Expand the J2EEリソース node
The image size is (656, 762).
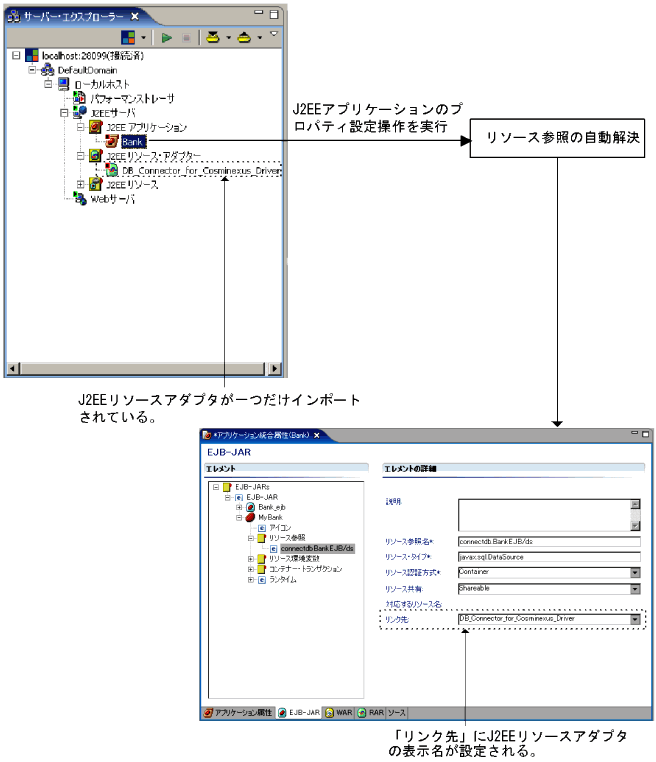click(x=81, y=185)
